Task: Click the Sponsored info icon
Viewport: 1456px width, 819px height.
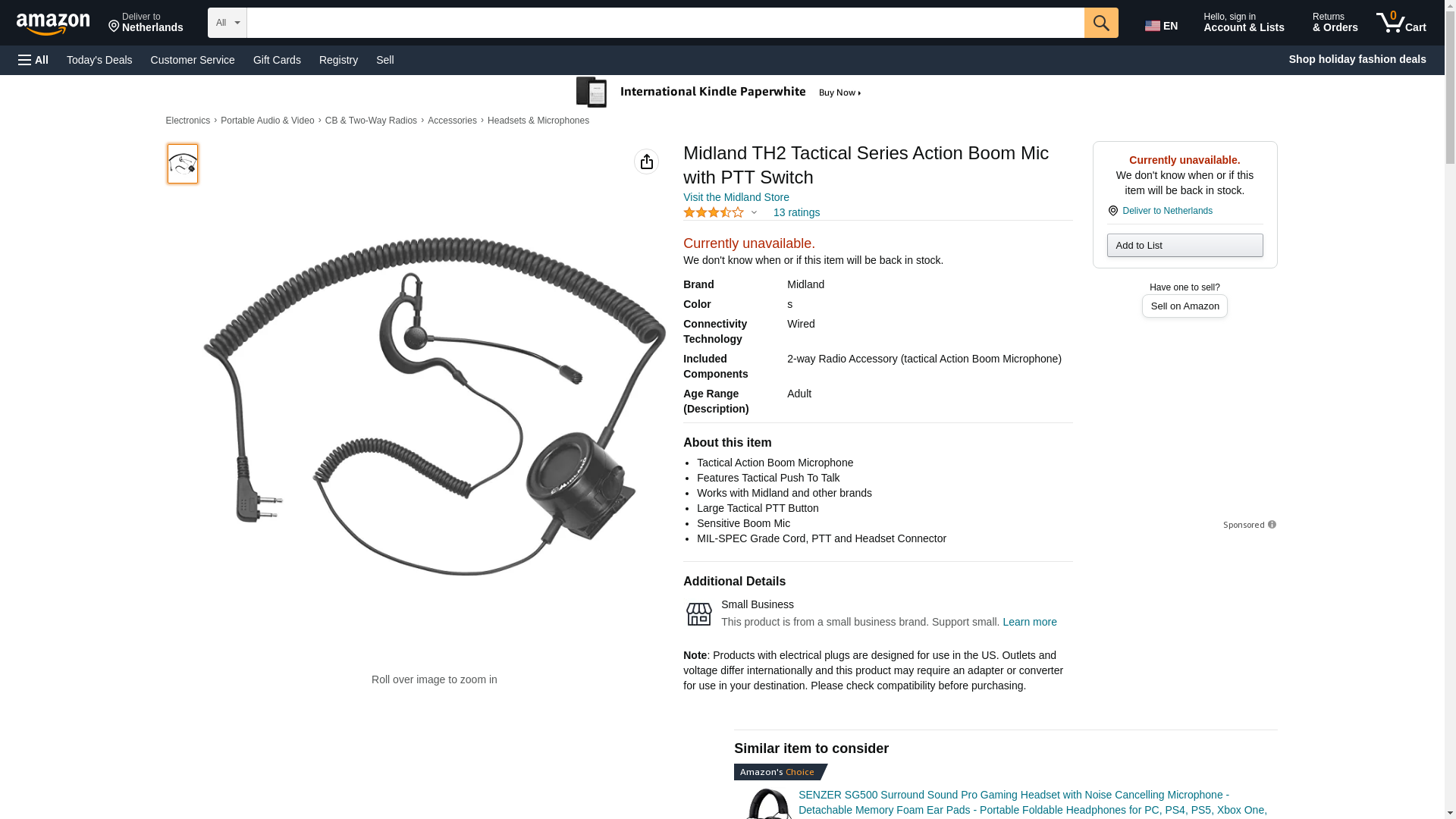Action: pos(1272,525)
